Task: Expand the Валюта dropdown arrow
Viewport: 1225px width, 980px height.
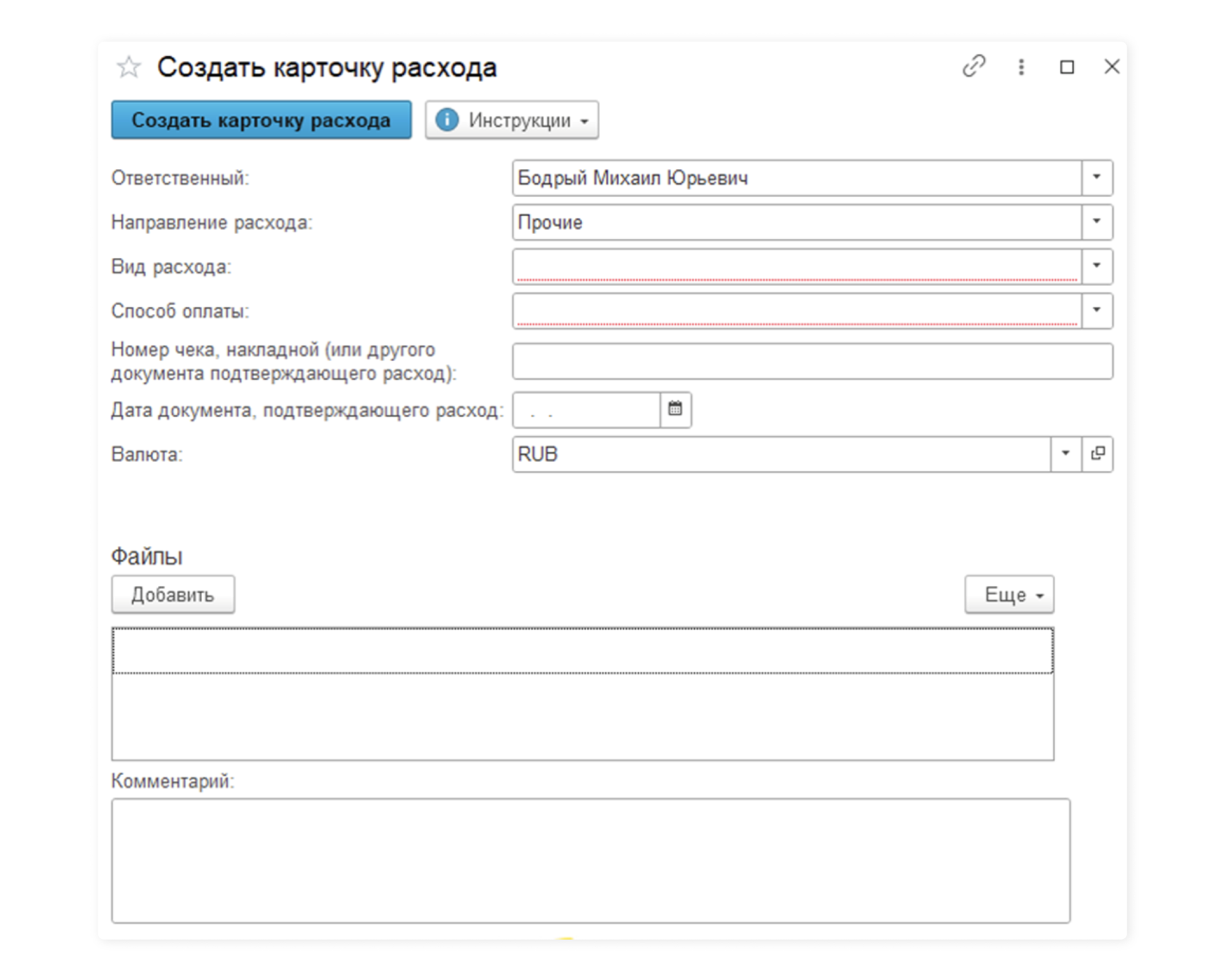Action: 1065,454
